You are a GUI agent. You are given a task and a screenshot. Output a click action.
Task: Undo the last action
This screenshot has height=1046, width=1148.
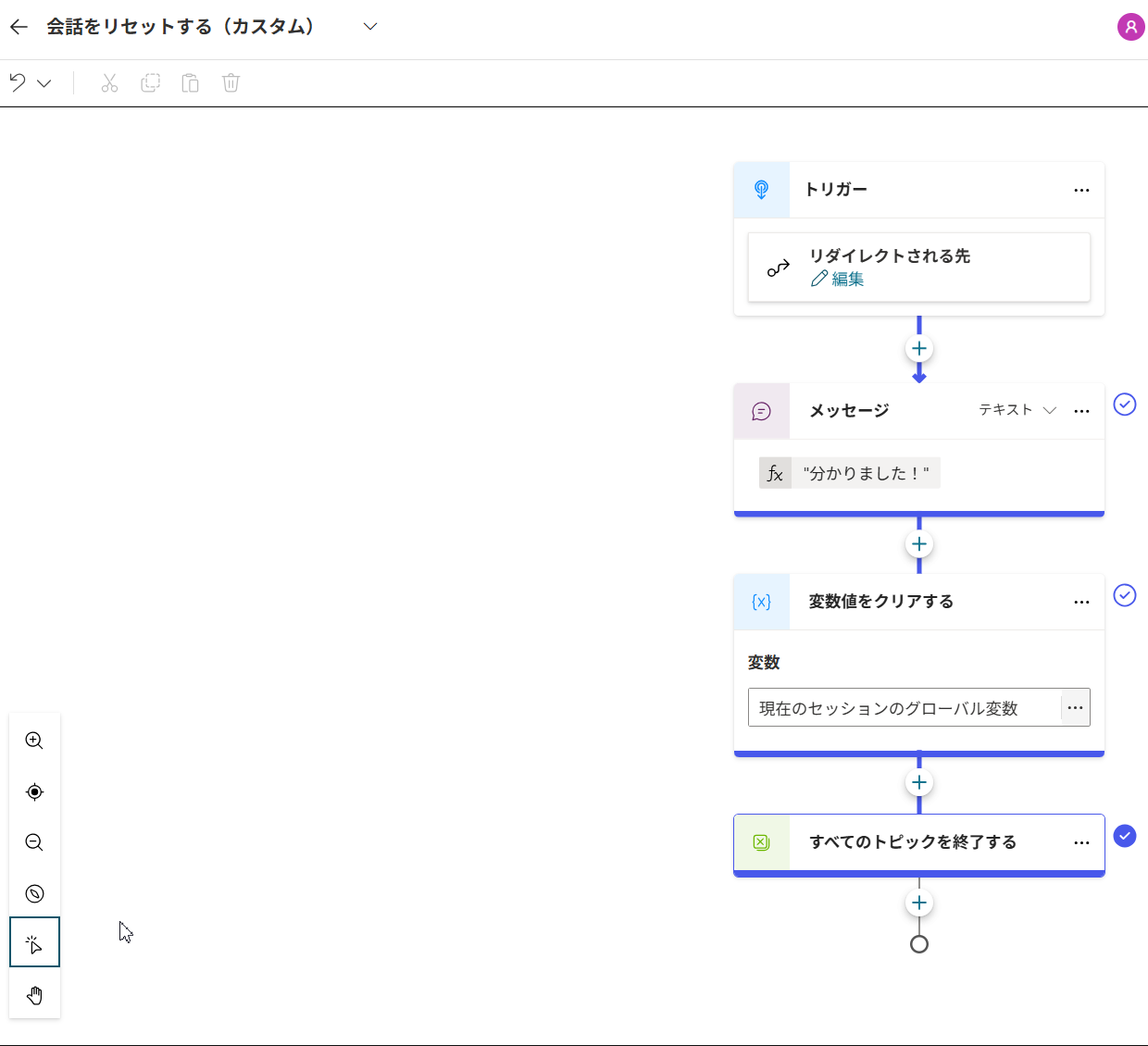click(18, 83)
